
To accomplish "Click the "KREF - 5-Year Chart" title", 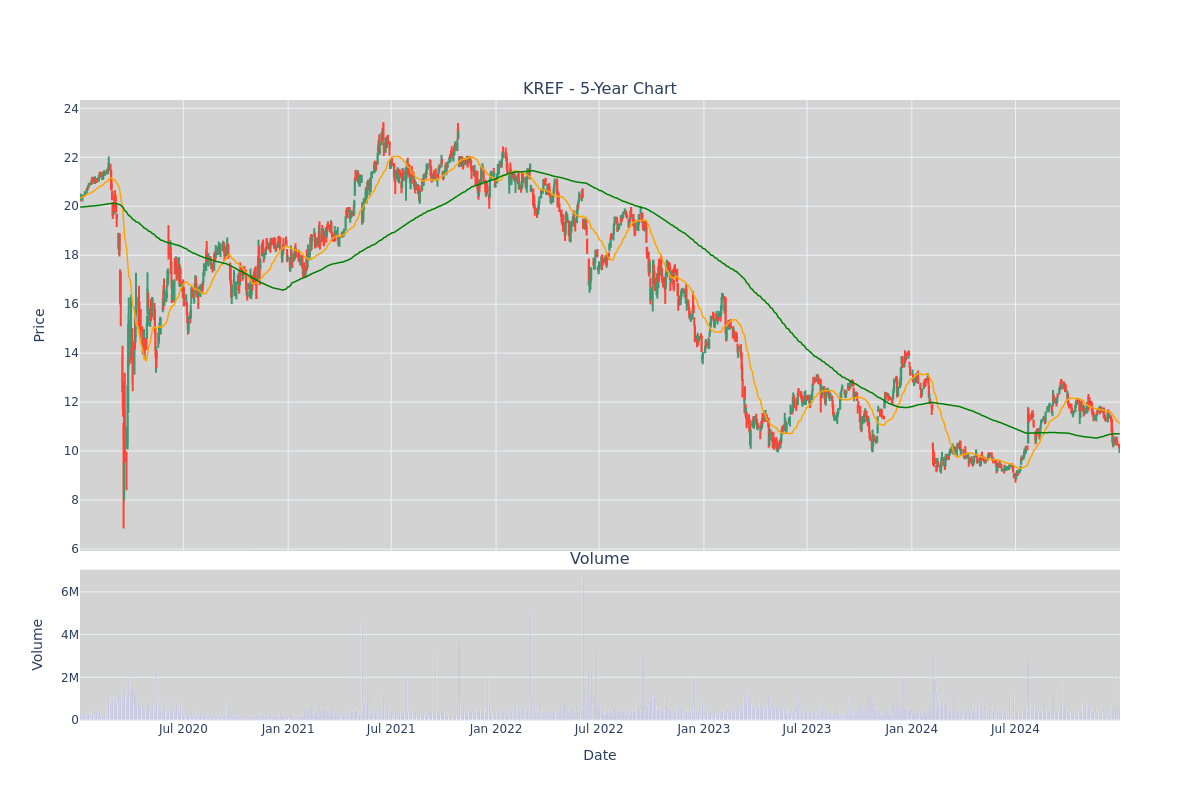I will [x=600, y=89].
